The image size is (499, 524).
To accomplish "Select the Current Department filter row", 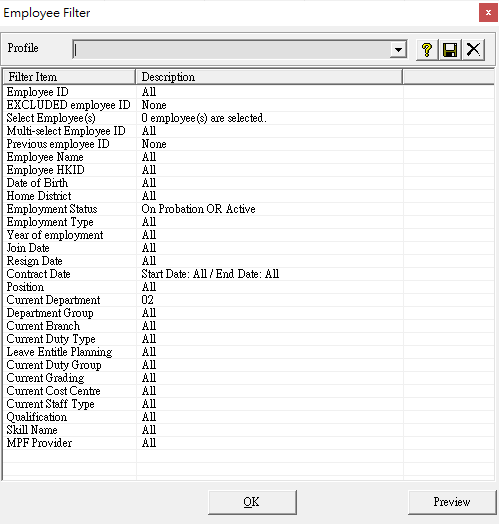I will pyautogui.click(x=249, y=300).
